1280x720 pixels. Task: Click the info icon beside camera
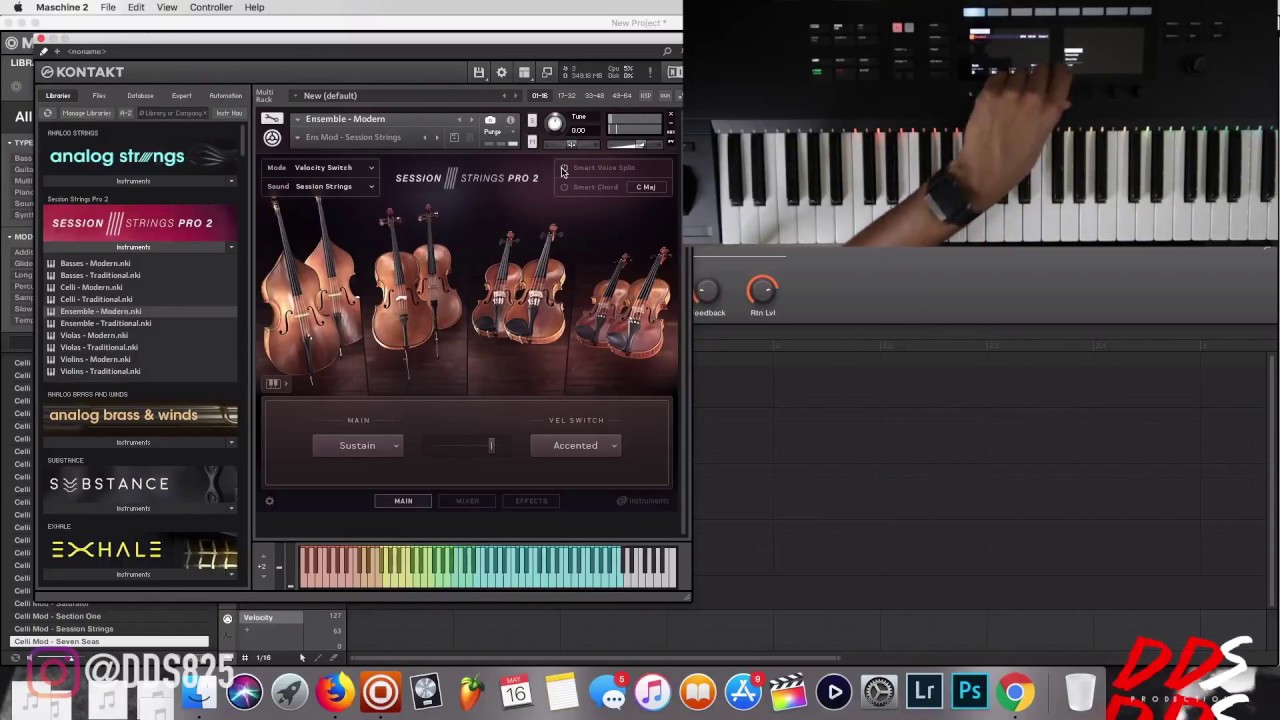click(510, 119)
